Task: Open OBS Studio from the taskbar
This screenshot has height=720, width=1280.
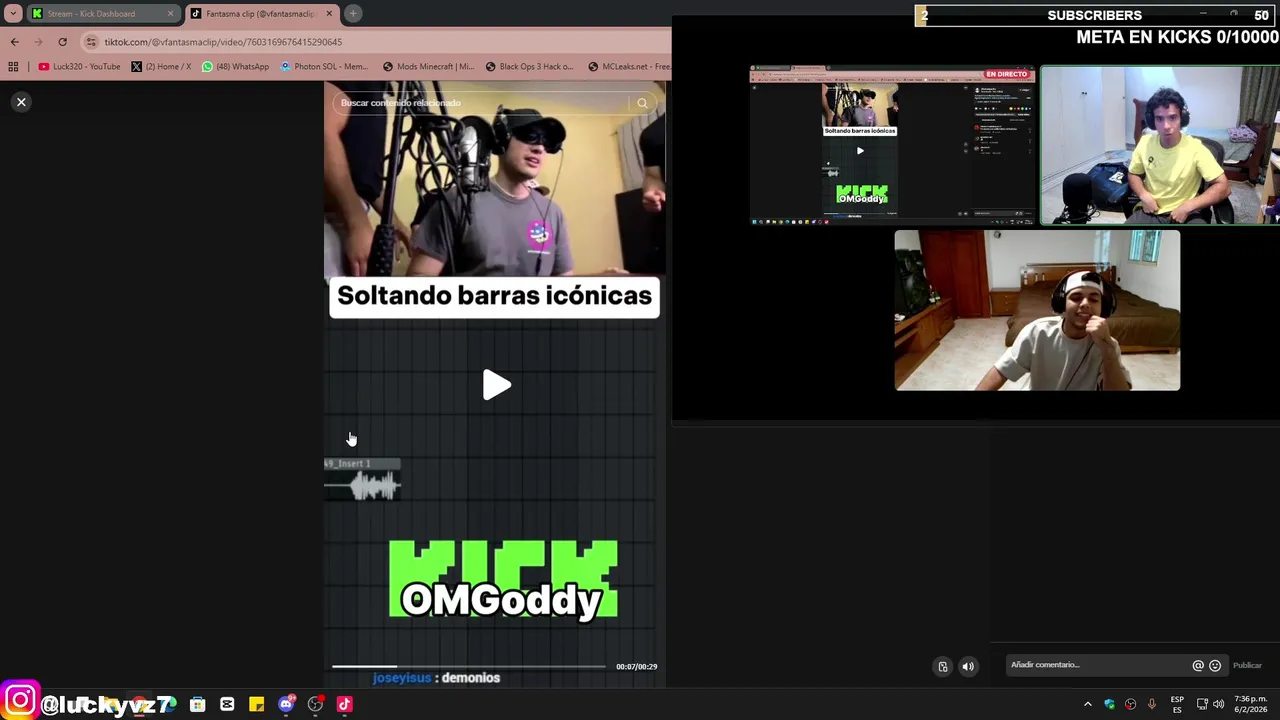Action: 315,704
